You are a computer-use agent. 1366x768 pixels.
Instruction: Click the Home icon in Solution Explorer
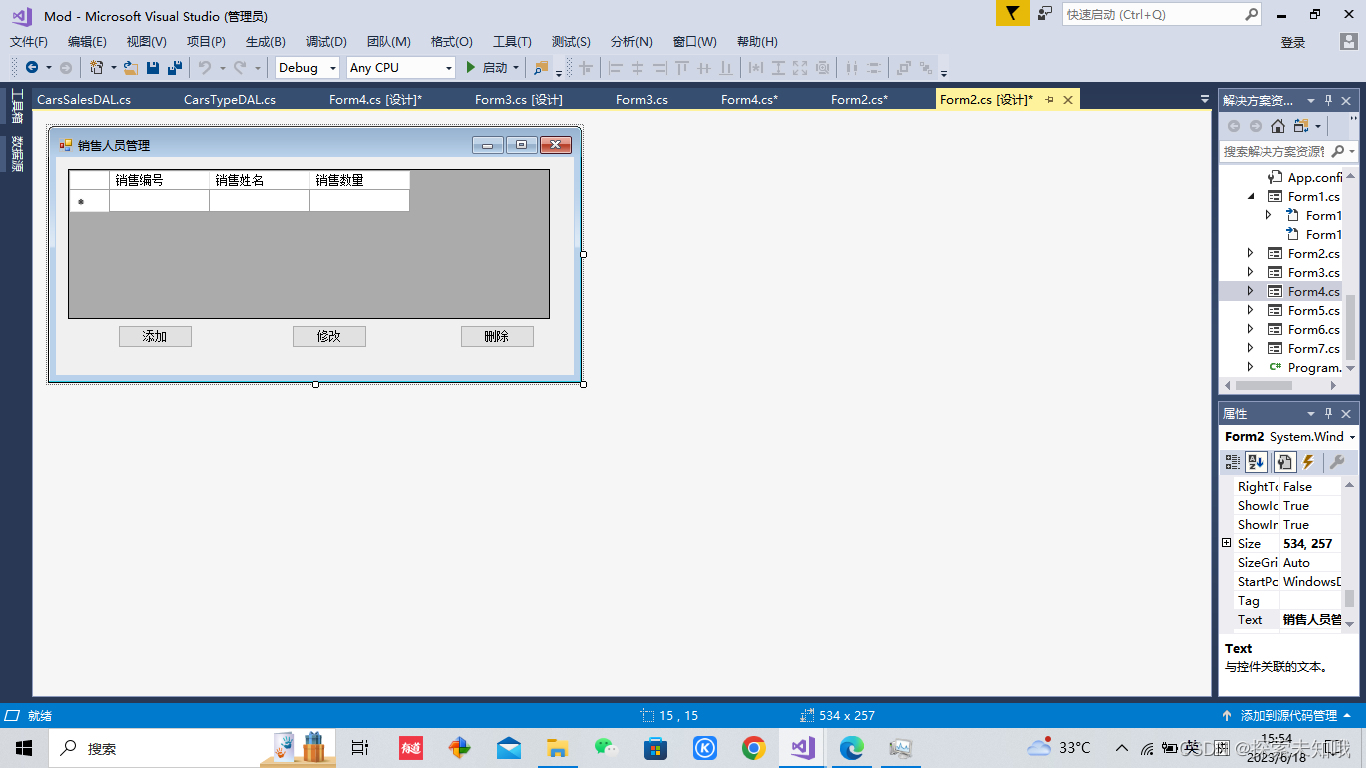(1278, 126)
